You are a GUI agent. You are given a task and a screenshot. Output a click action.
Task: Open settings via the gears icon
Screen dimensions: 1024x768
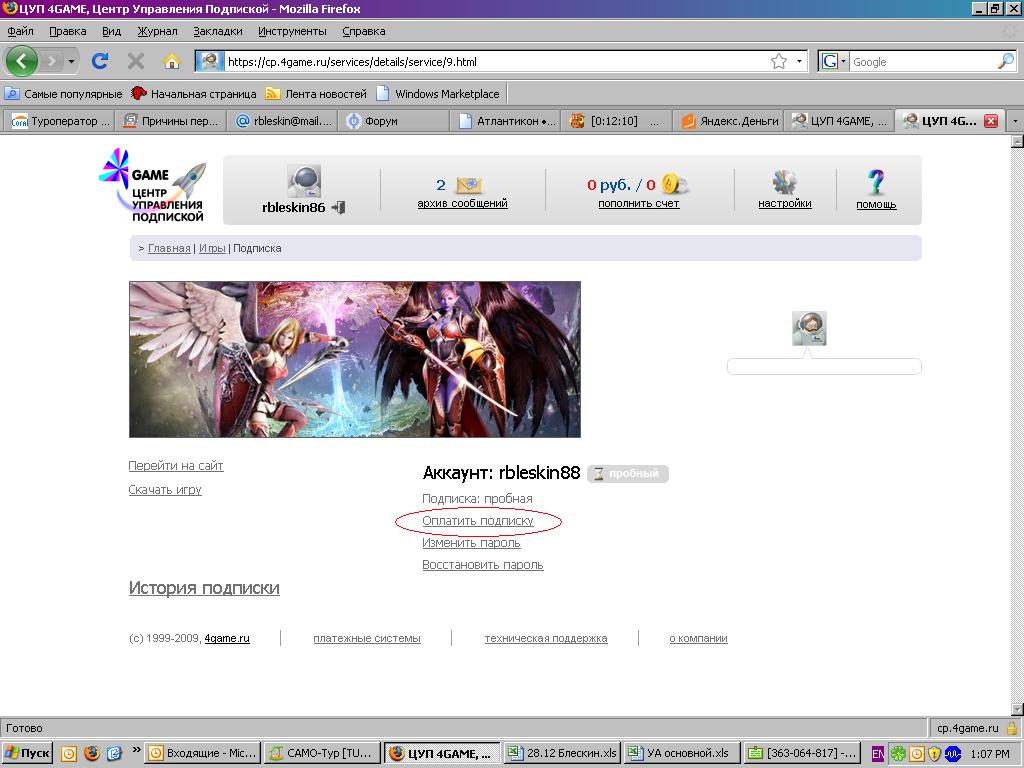click(x=784, y=182)
